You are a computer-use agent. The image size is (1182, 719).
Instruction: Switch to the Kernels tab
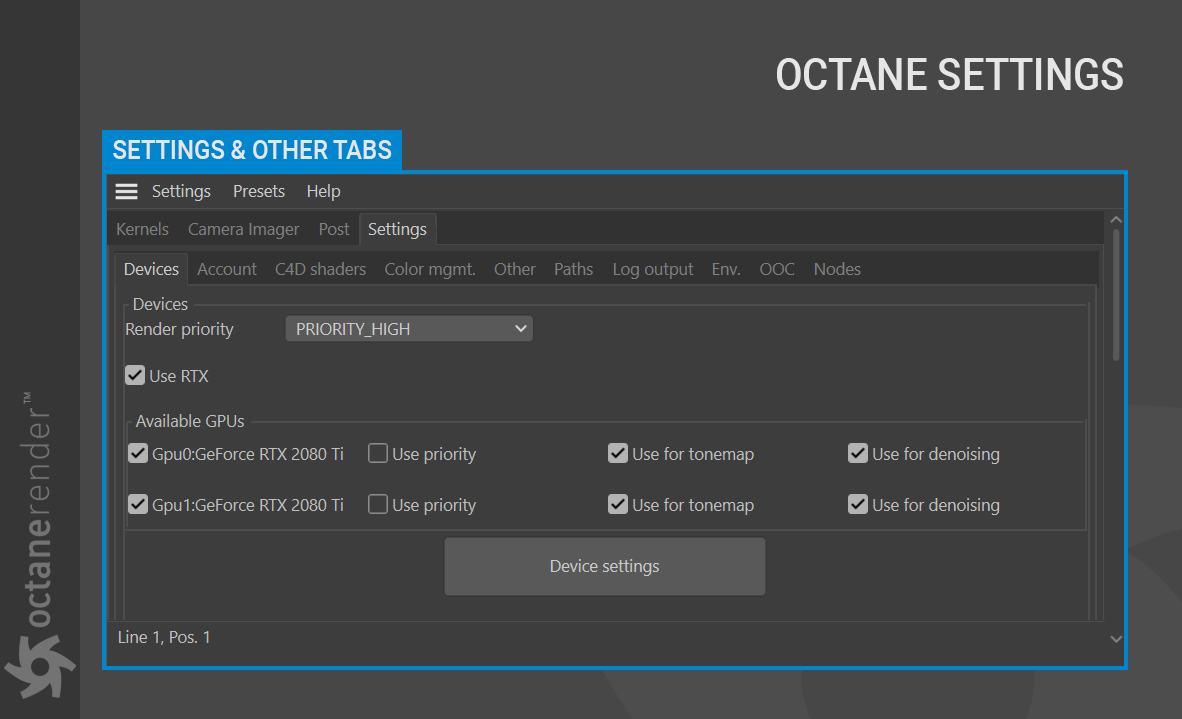coord(142,229)
